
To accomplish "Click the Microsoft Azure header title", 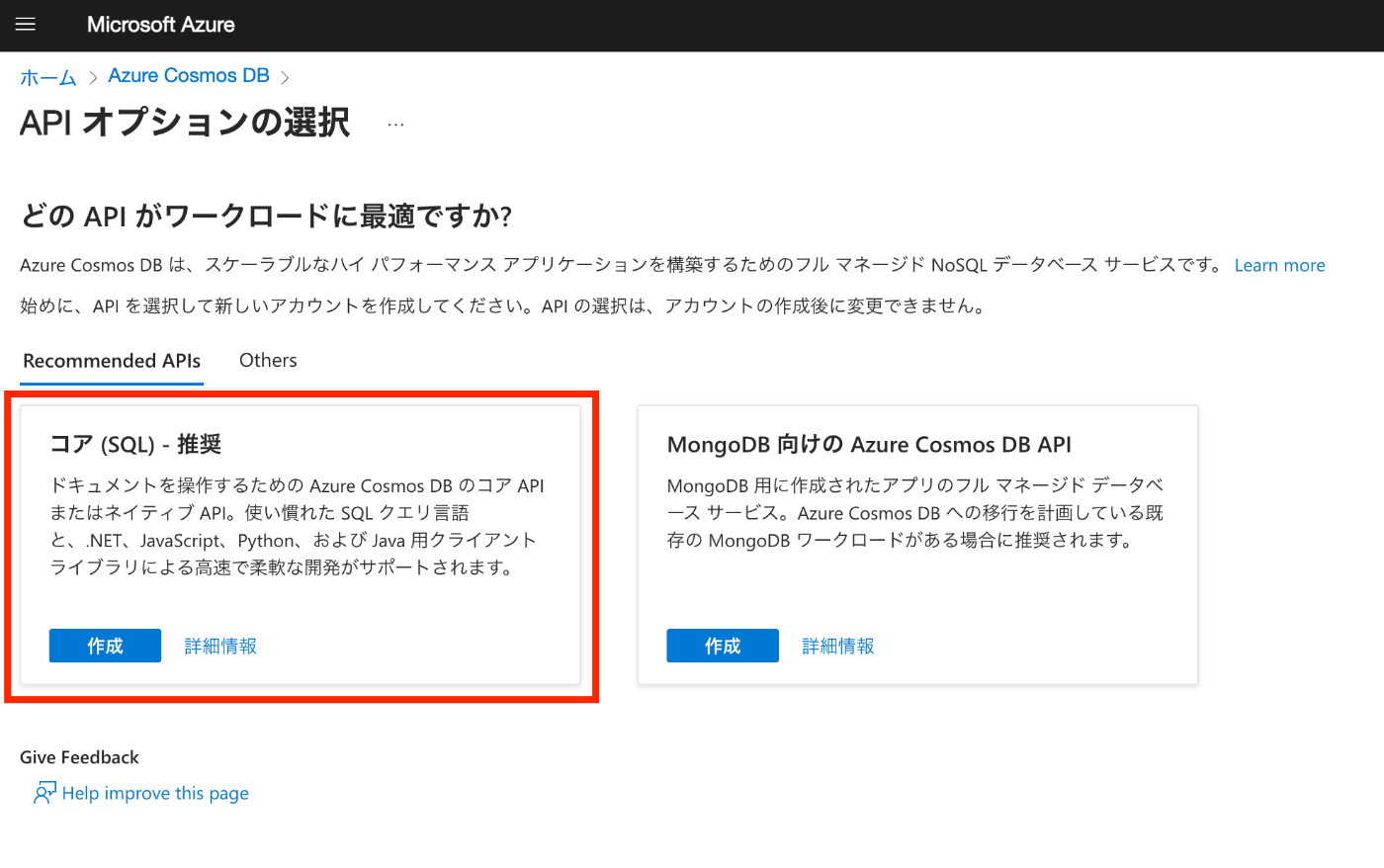I will click(x=161, y=25).
